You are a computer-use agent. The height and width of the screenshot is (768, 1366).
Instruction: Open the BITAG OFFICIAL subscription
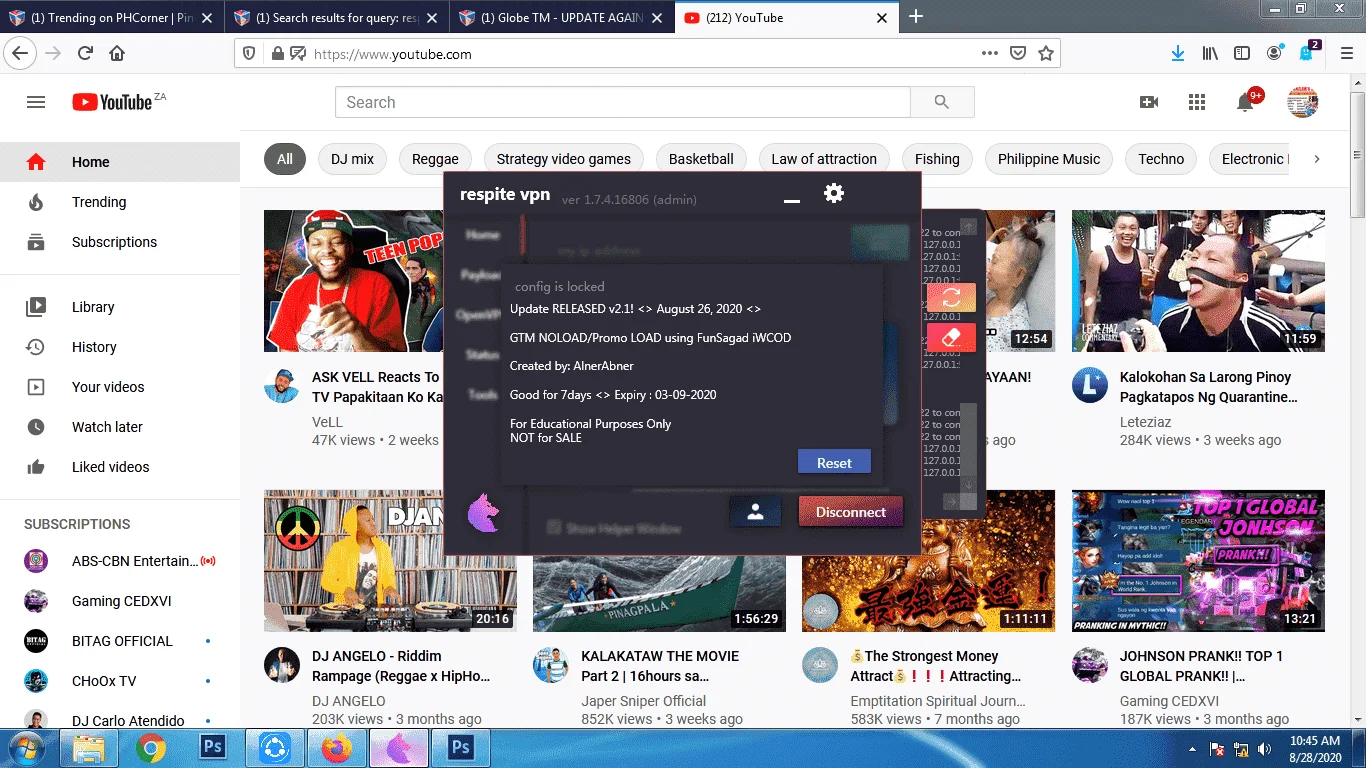coord(120,641)
